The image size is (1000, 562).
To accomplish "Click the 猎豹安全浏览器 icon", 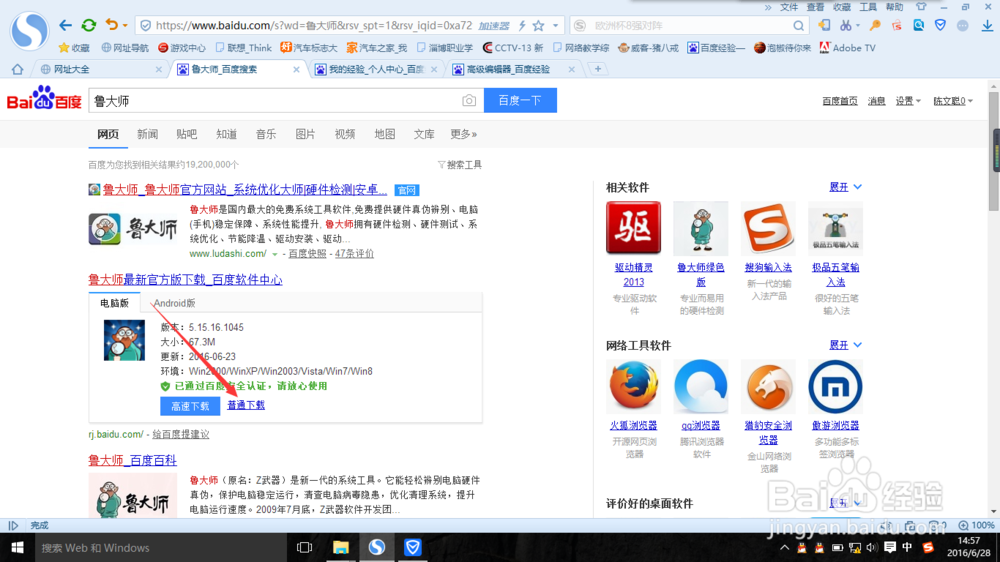I will coord(768,386).
